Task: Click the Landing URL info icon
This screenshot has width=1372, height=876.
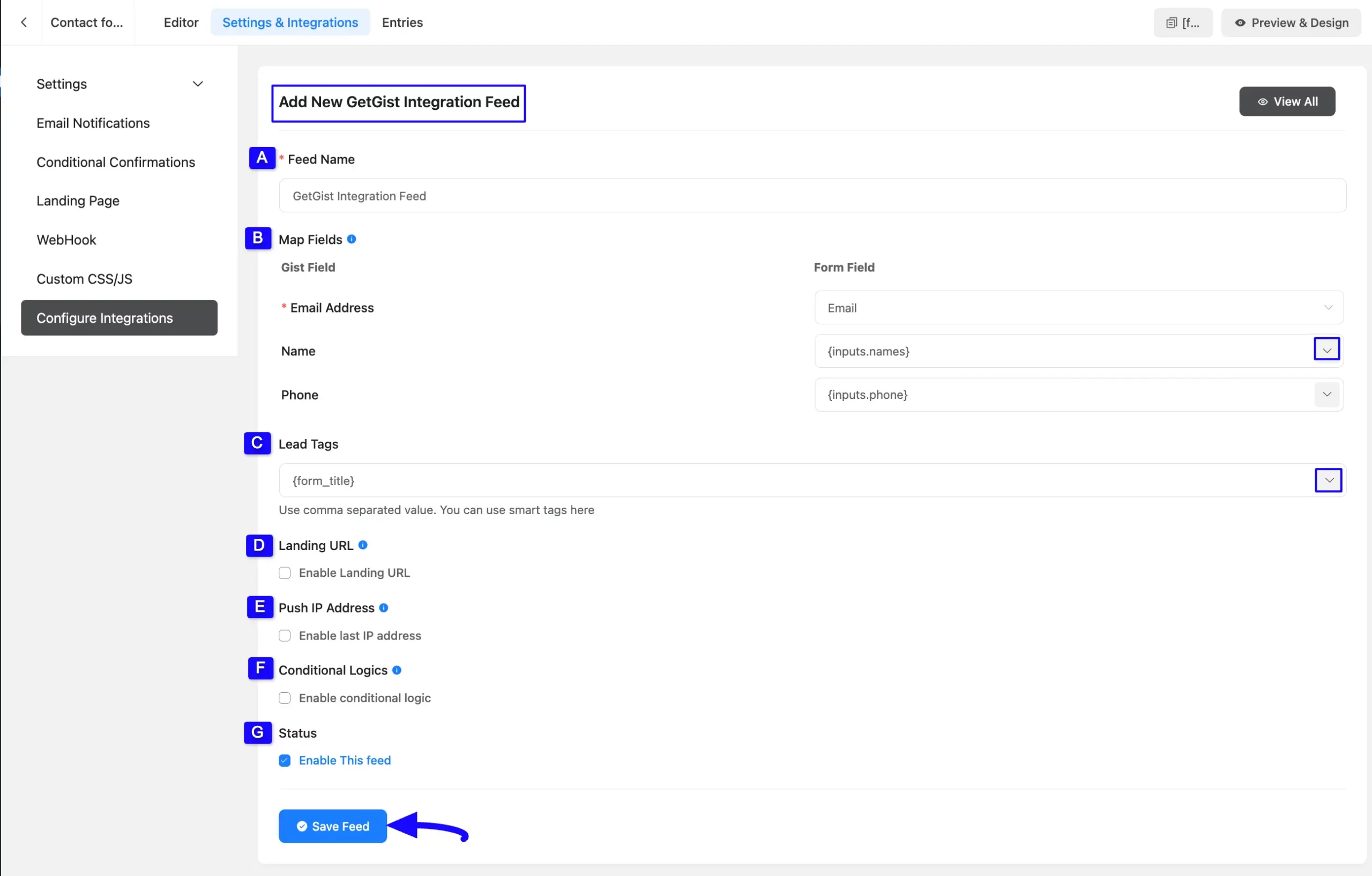Action: [363, 545]
